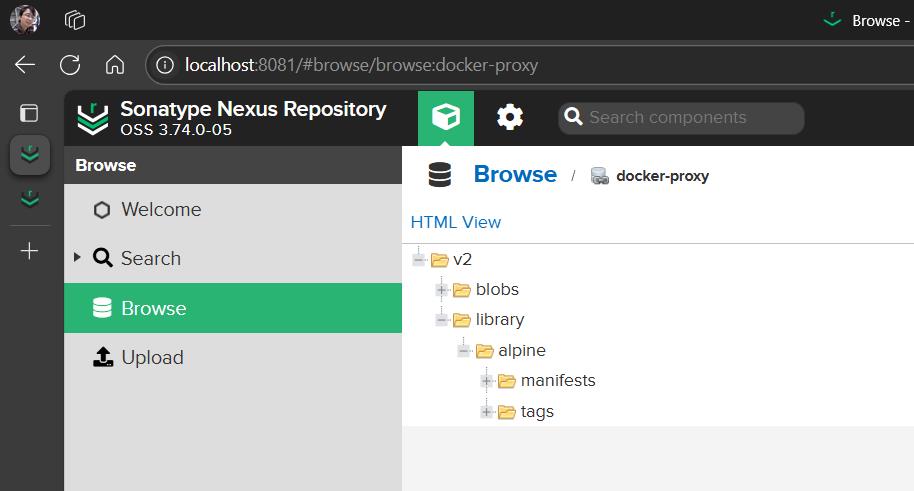Image resolution: width=914 pixels, height=491 pixels.
Task: Click the Sonatype Nexus logo icon
Action: pyautogui.click(x=93, y=118)
